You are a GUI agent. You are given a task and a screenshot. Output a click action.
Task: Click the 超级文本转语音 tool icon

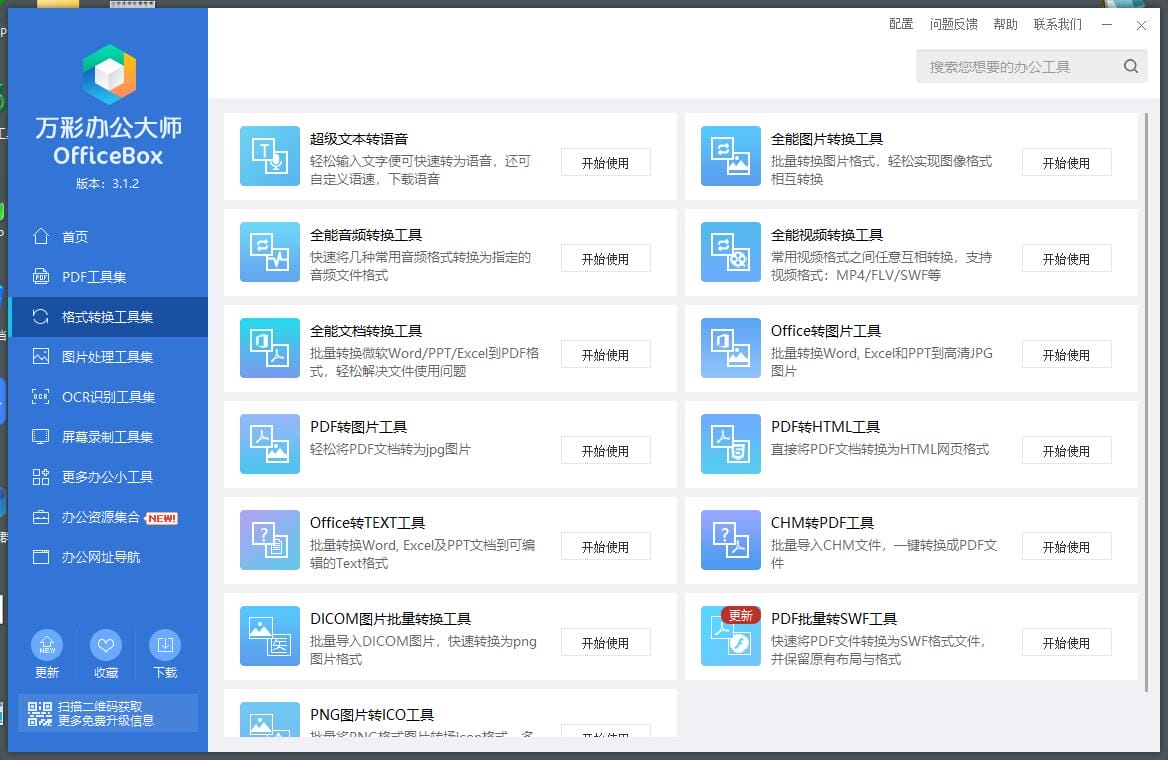point(269,156)
